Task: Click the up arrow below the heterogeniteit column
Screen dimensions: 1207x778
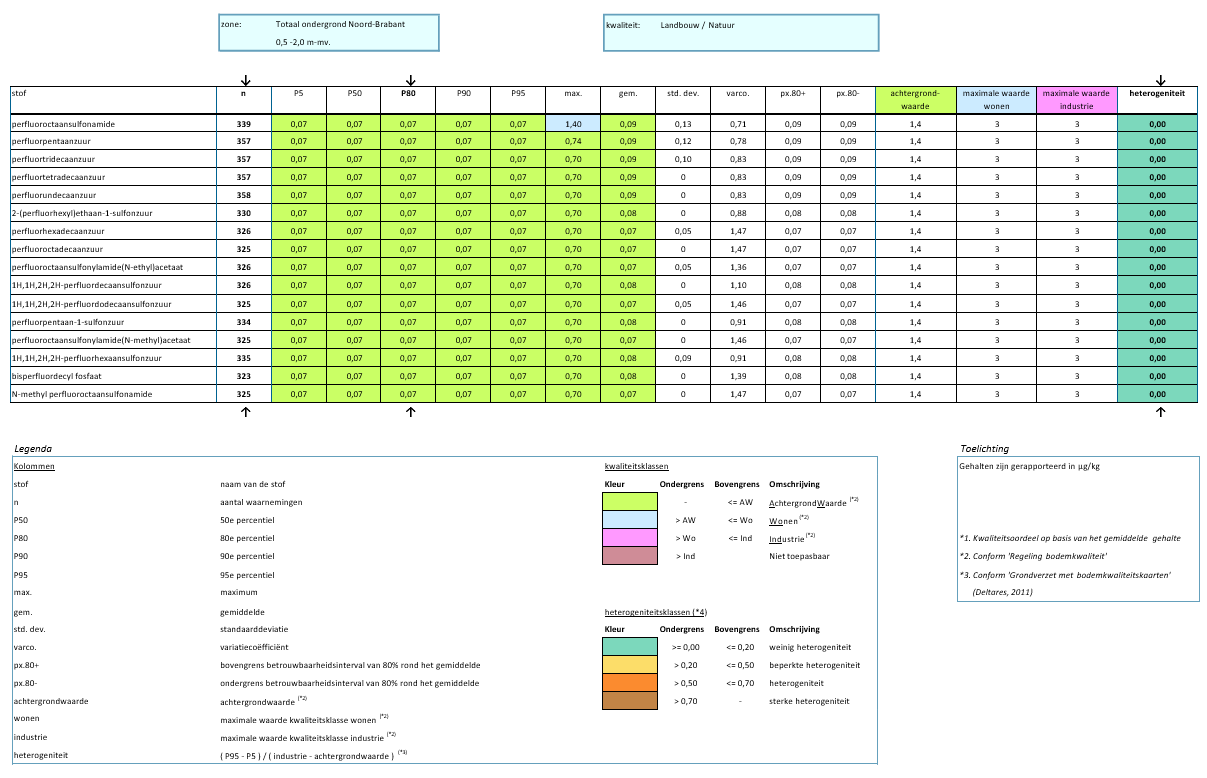Action: tap(1160, 411)
